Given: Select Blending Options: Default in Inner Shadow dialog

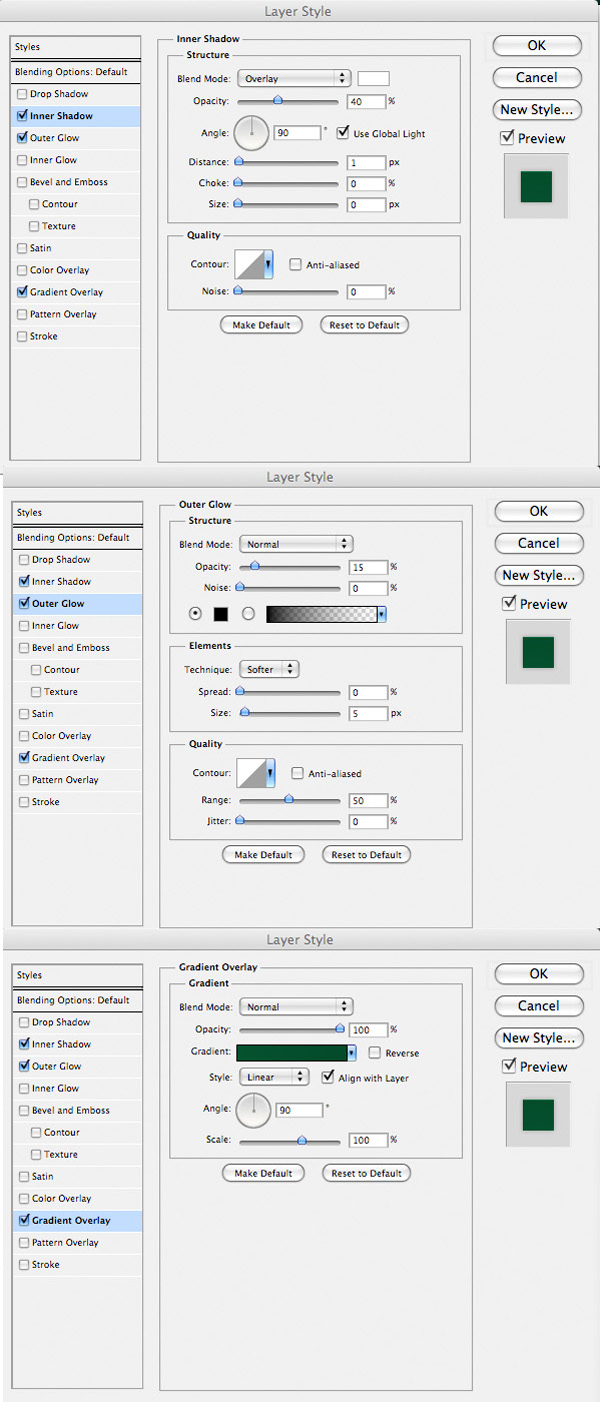Looking at the screenshot, I should (75, 72).
